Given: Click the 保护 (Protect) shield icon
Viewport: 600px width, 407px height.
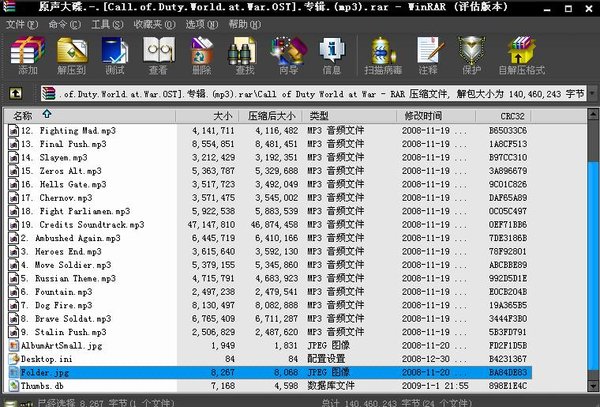Looking at the screenshot, I should [471, 55].
